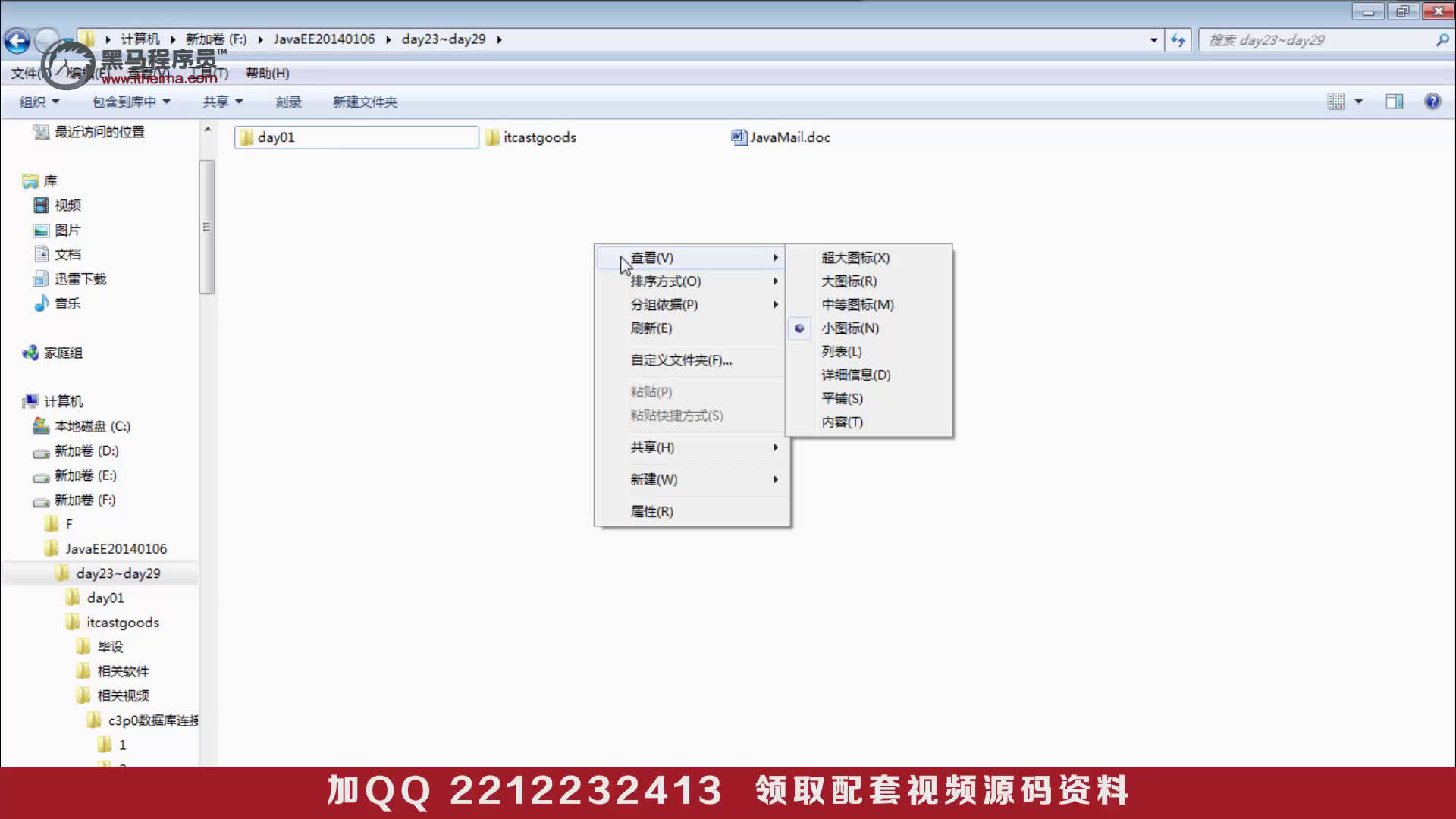
Task: Choose 详细信息(D) view mode
Action: [x=856, y=375]
